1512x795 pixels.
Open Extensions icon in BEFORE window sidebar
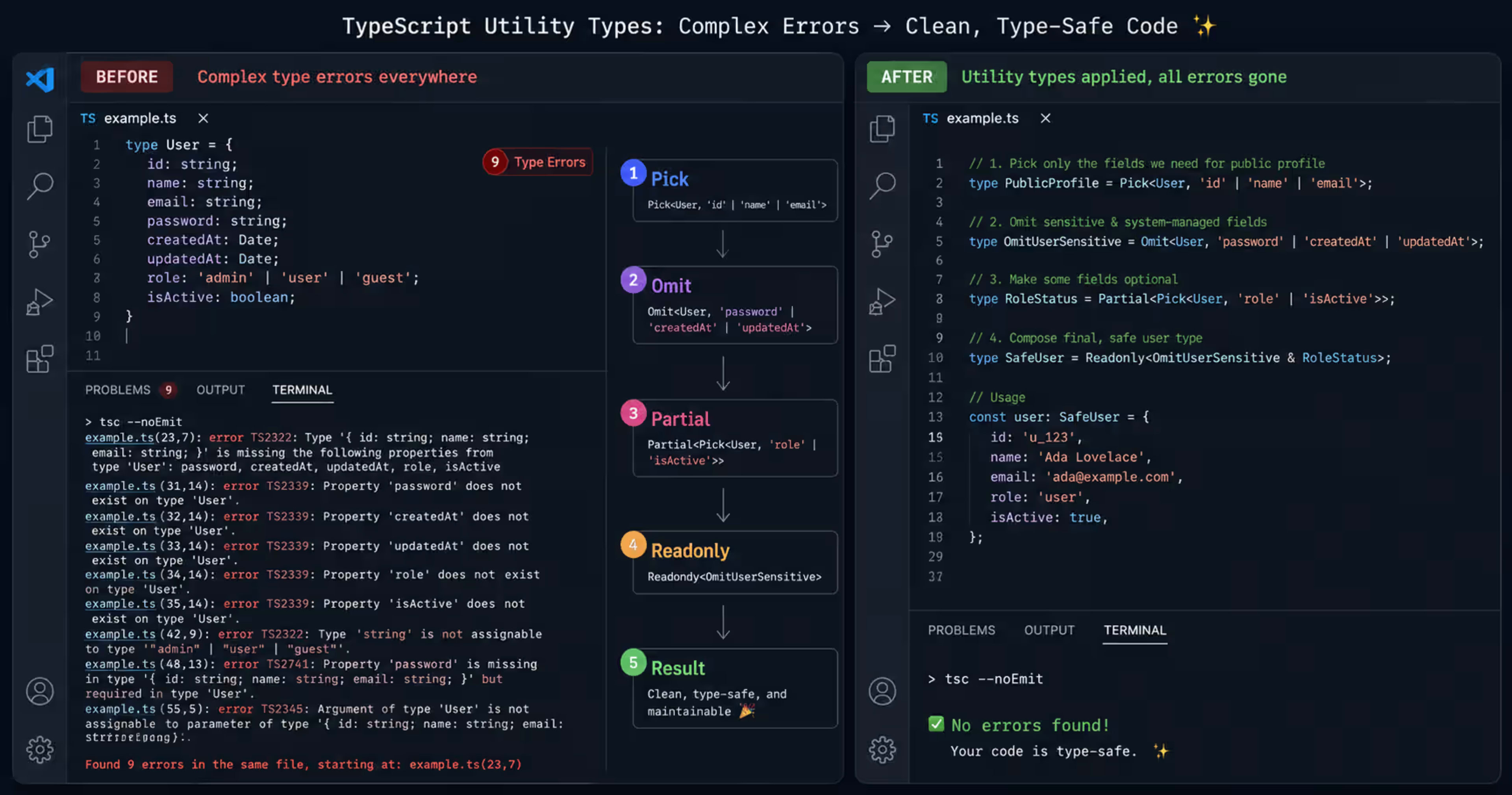(40, 358)
